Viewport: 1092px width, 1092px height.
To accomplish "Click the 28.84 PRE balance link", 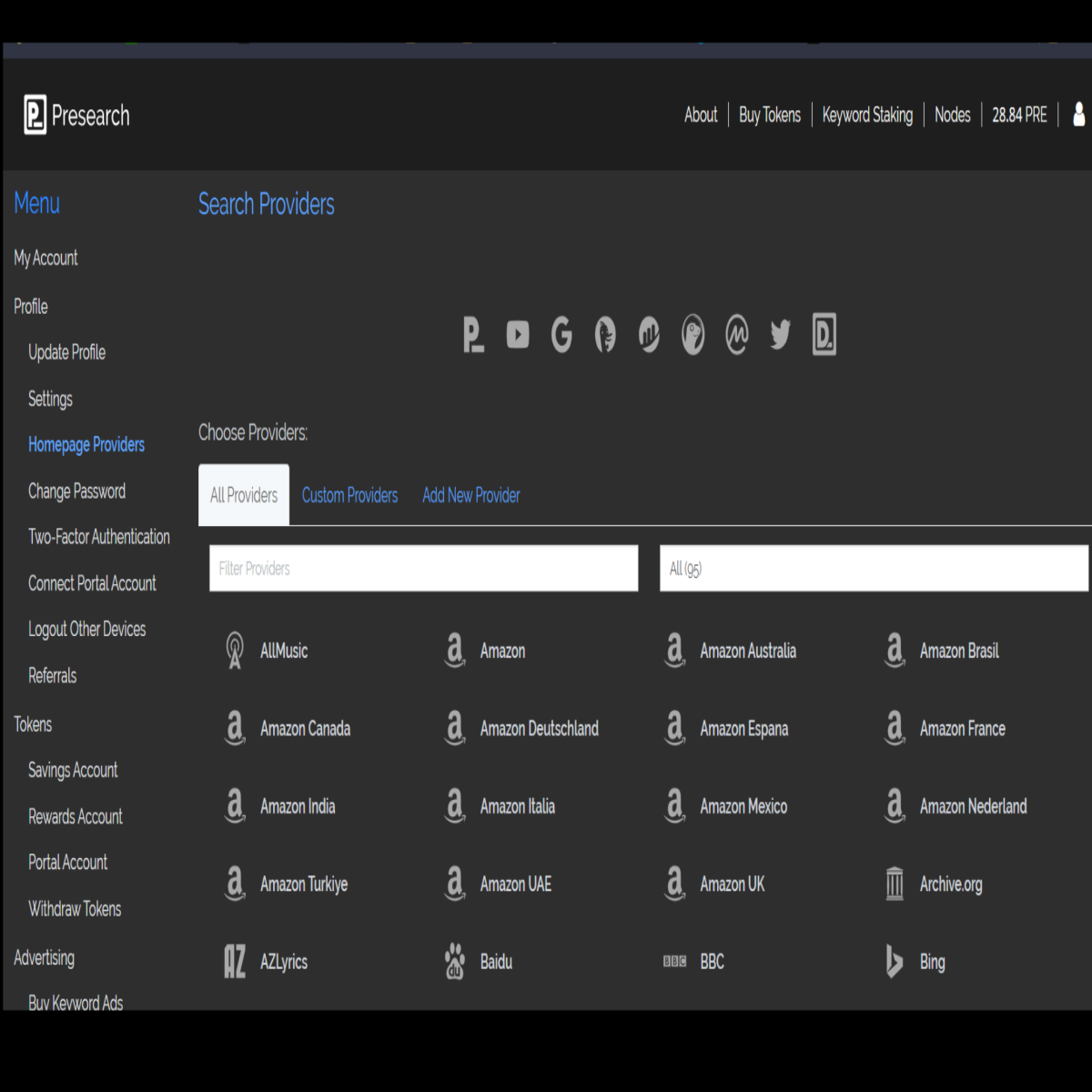I will click(x=1019, y=115).
